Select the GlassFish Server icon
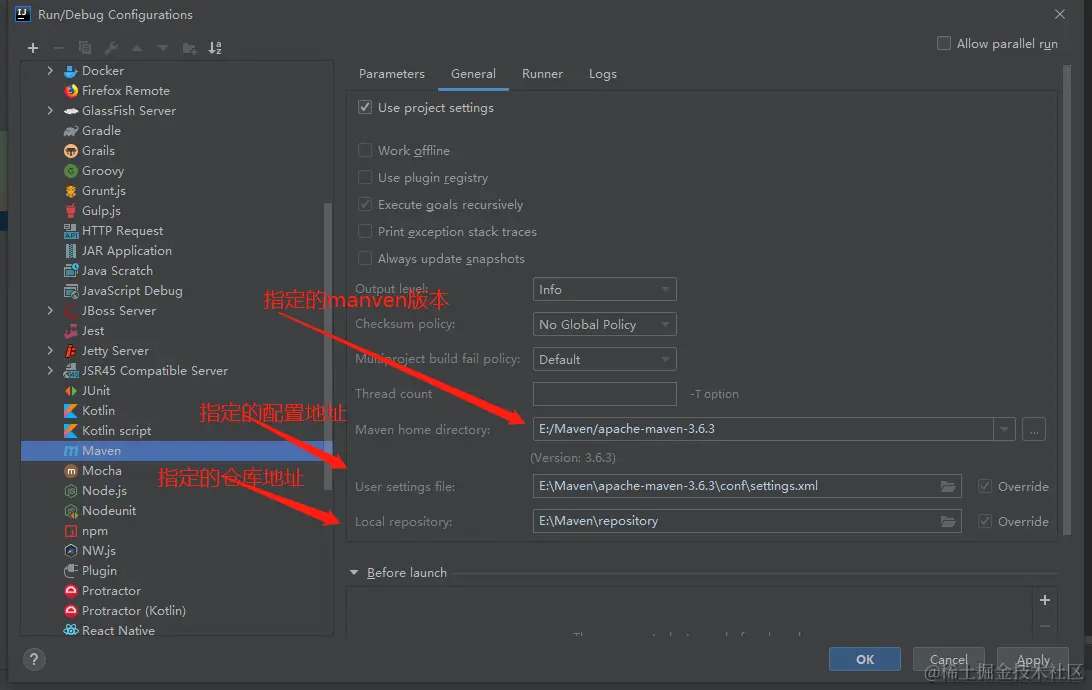 coord(70,111)
